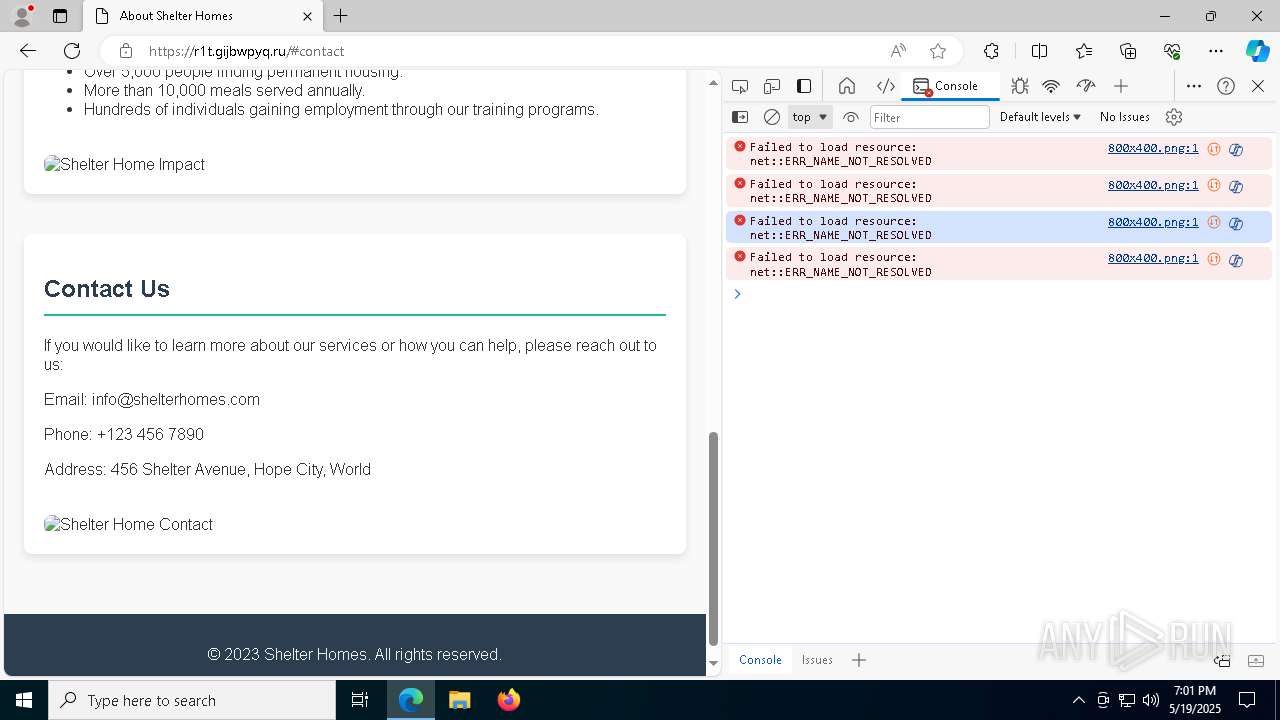The image size is (1280, 720).
Task: Click the page scrollbar down arrow
Action: tap(713, 663)
